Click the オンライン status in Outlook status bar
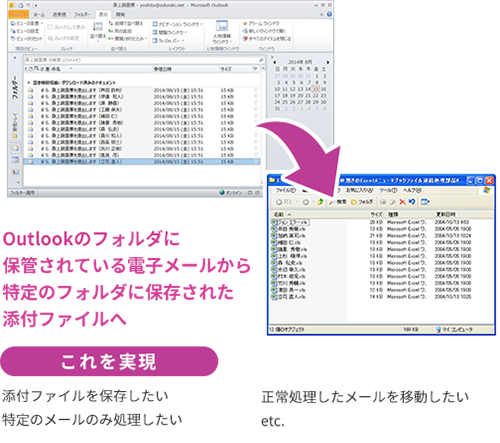Image resolution: width=500 pixels, height=443 pixels. coord(231,193)
